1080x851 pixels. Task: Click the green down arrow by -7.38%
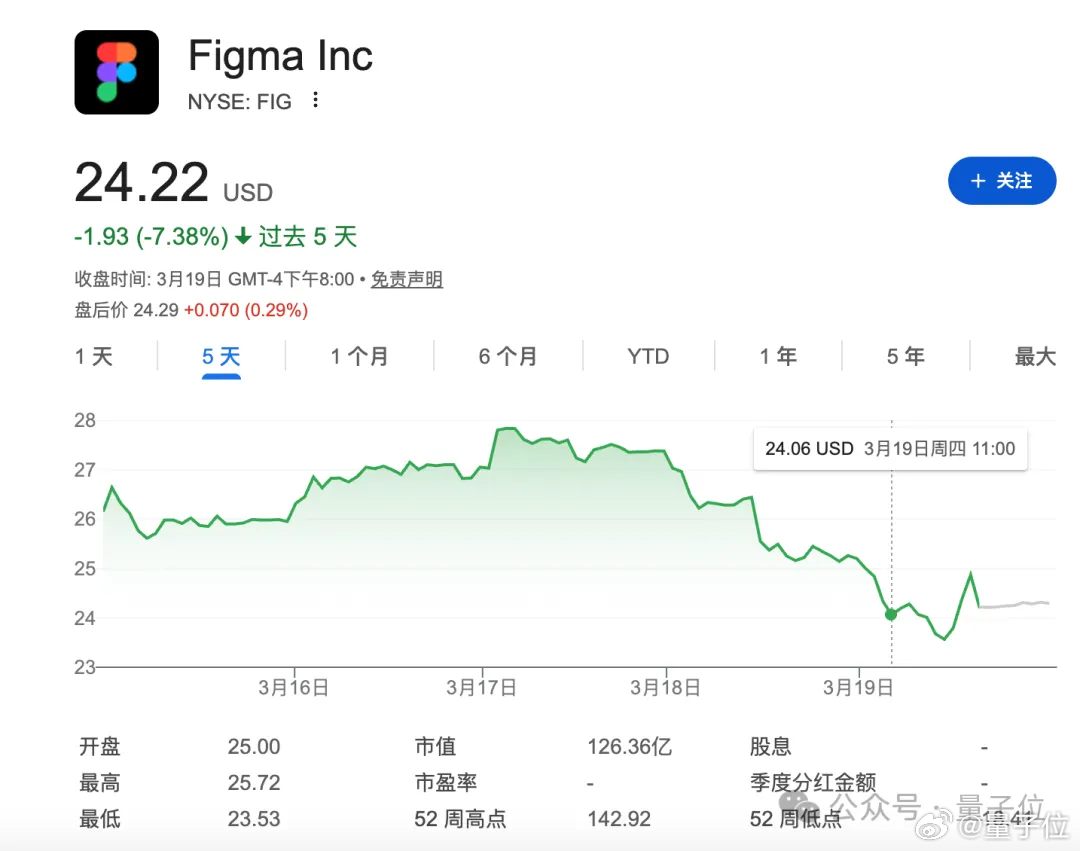click(x=243, y=237)
